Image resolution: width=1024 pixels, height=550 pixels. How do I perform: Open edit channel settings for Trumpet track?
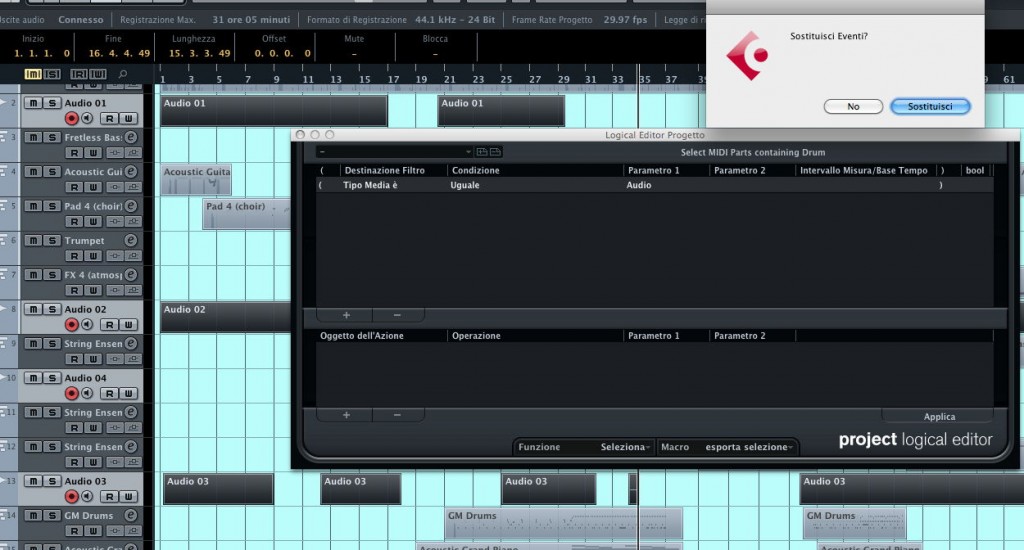pos(131,240)
